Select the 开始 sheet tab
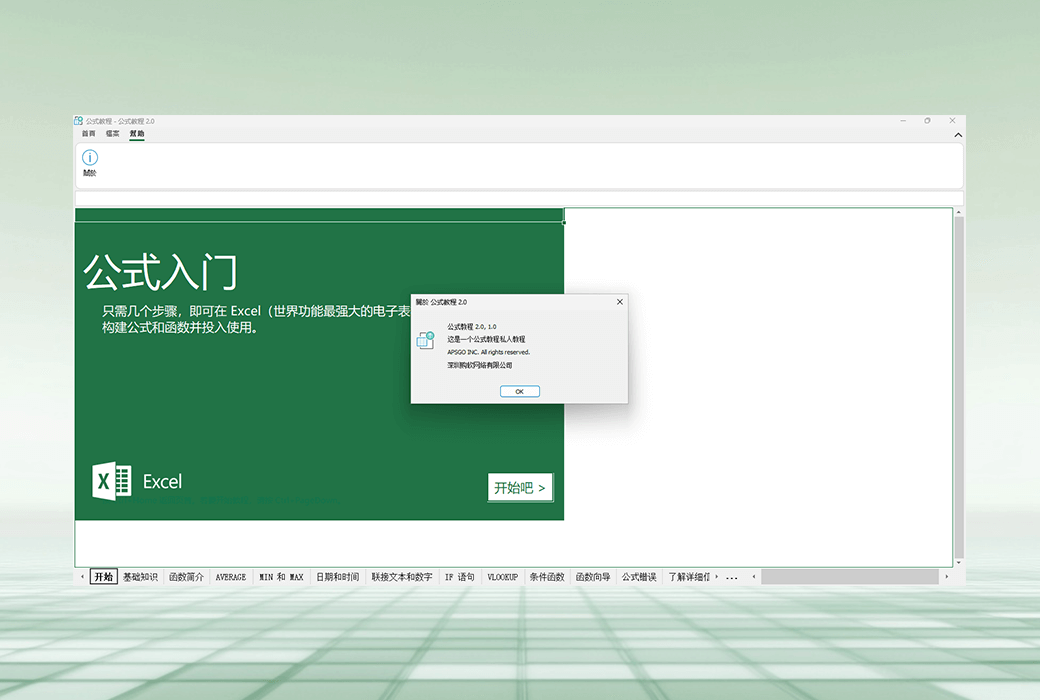The image size is (1040, 700). click(103, 577)
